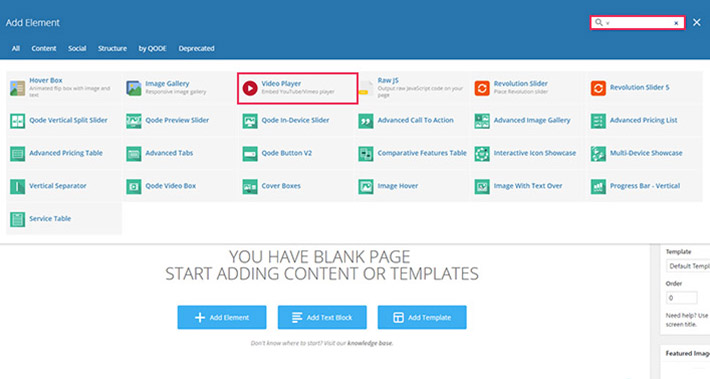Pick the Revolution Slider 5 icon

(598, 88)
